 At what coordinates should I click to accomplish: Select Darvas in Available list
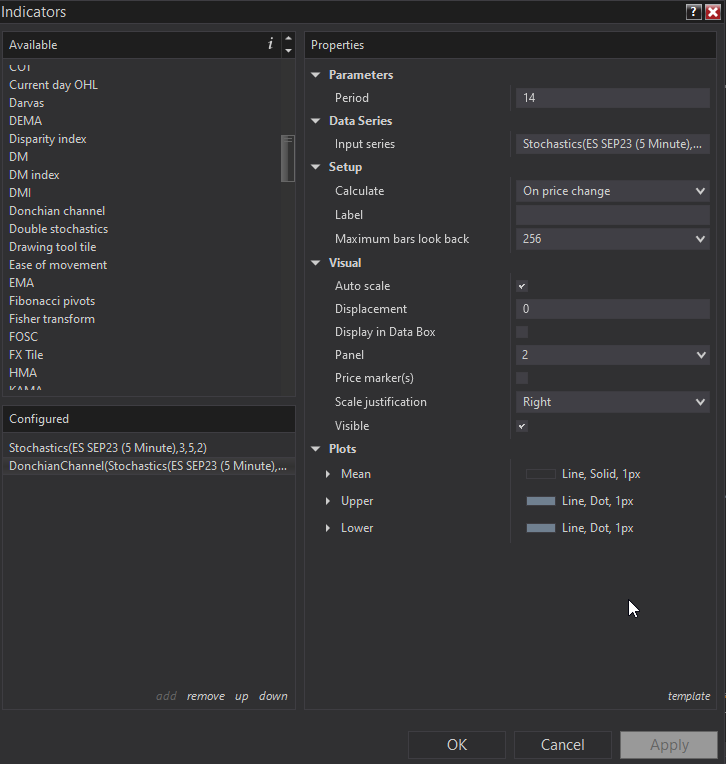coord(26,103)
